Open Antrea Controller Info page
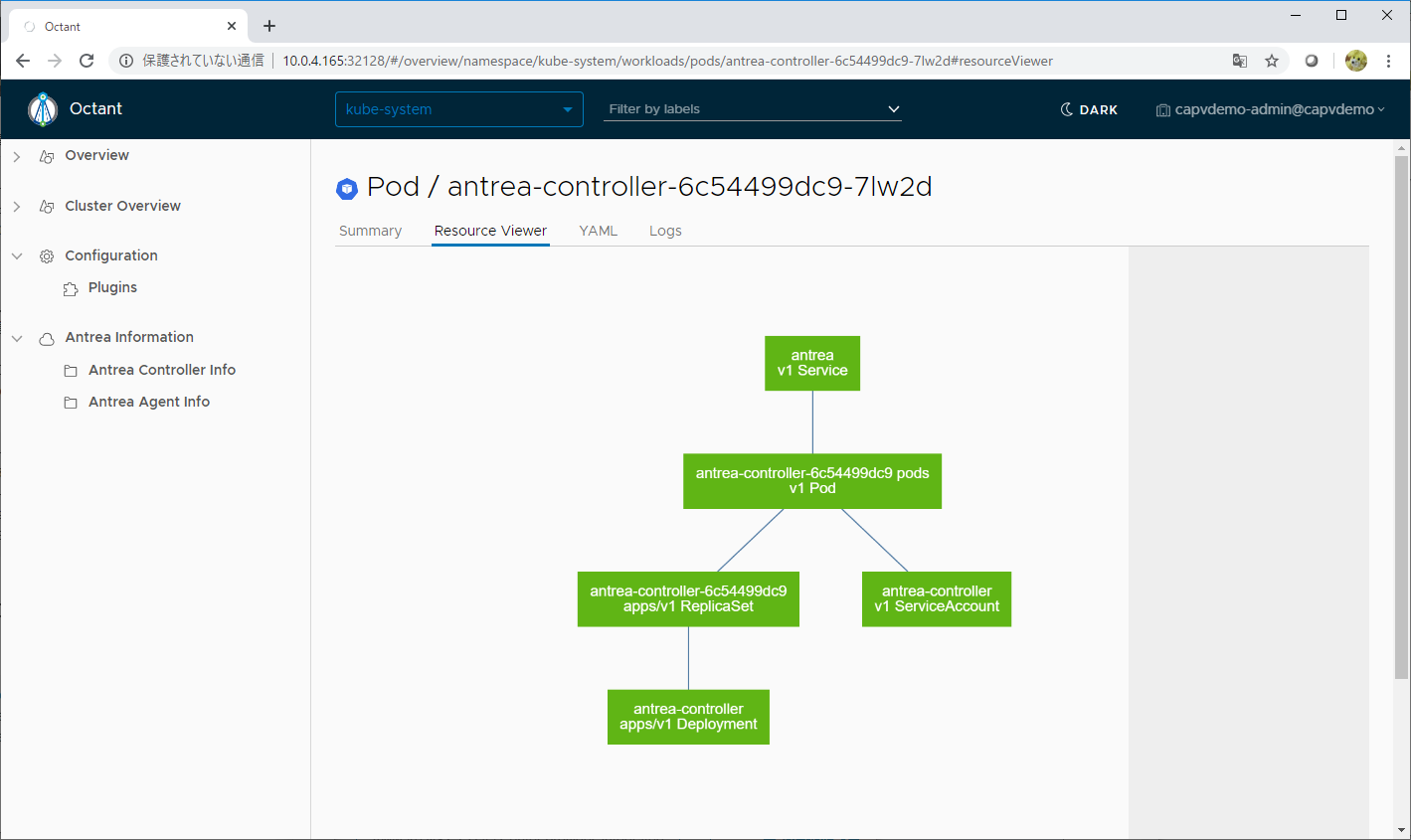Viewport: 1411px width, 840px height. click(x=162, y=370)
